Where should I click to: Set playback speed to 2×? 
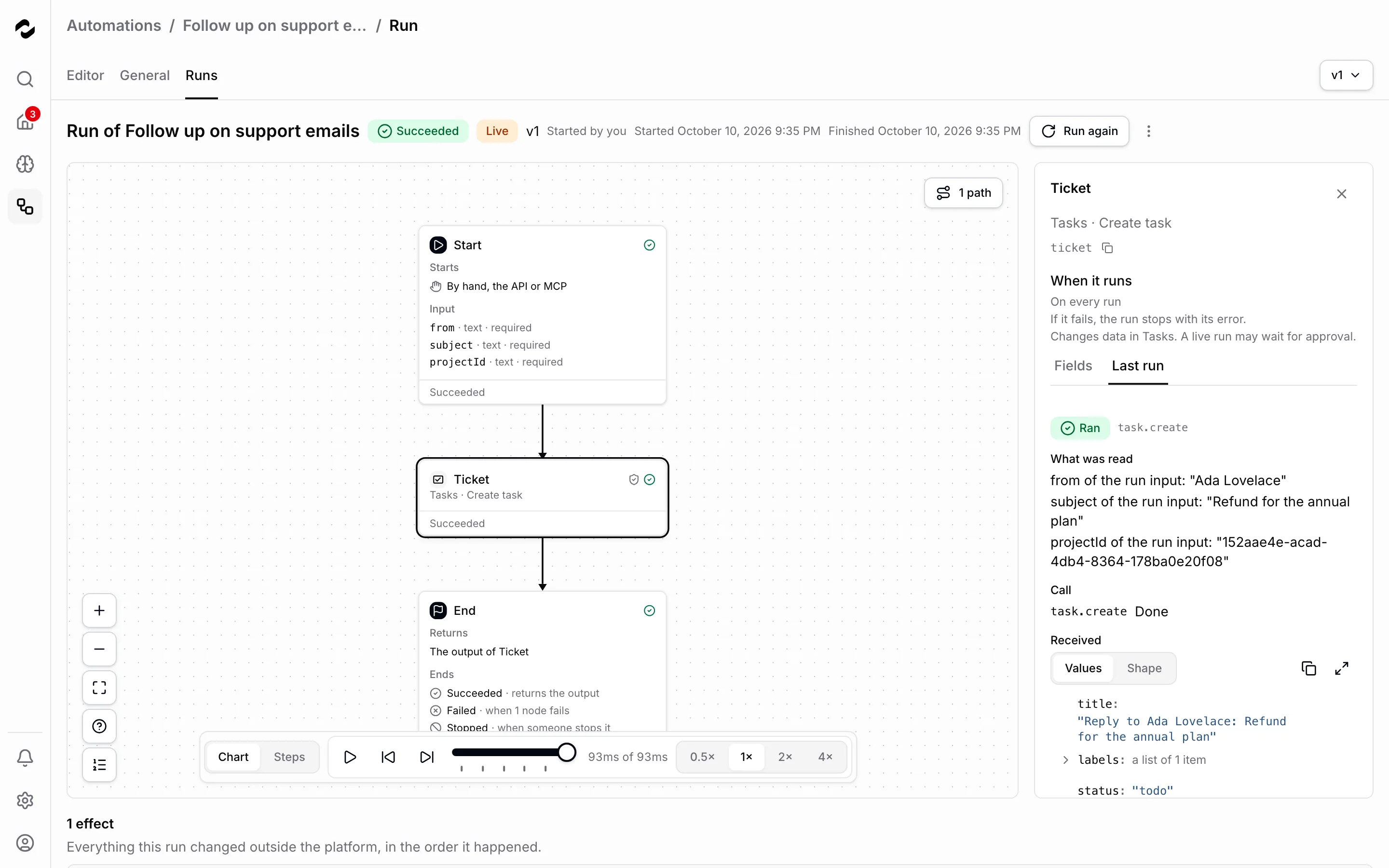pos(785,757)
